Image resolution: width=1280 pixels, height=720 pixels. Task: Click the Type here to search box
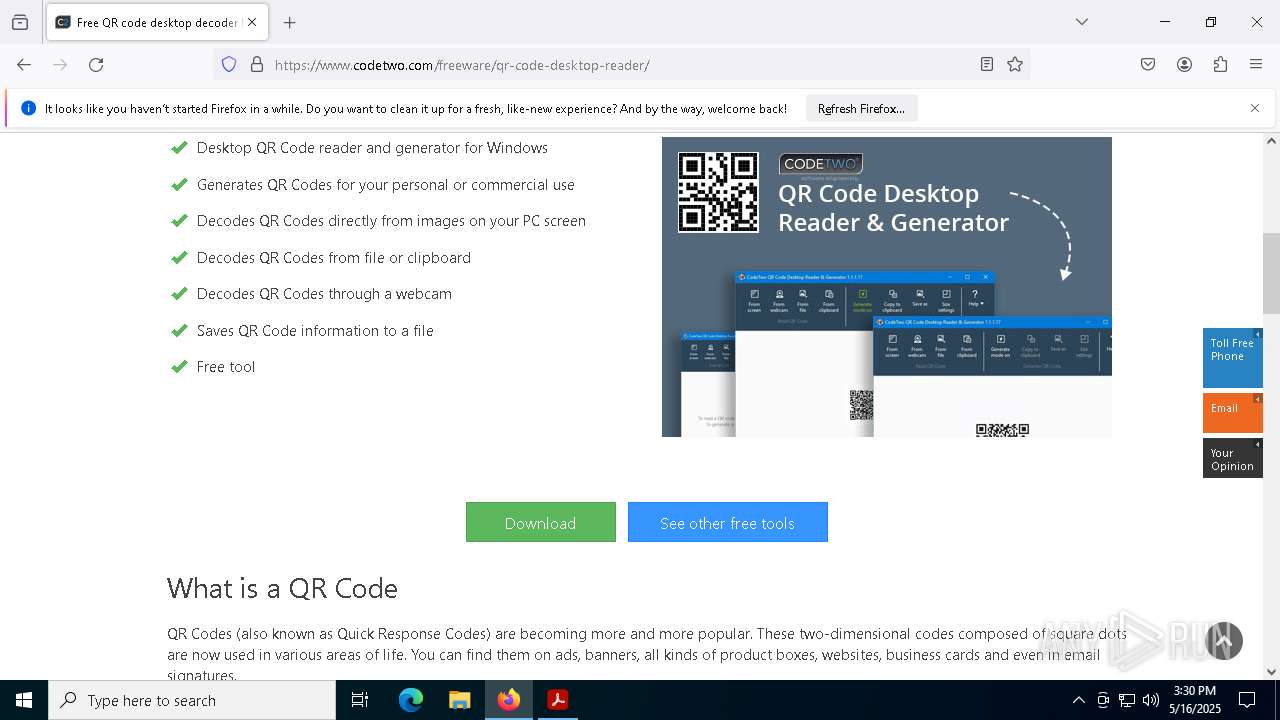coord(192,700)
